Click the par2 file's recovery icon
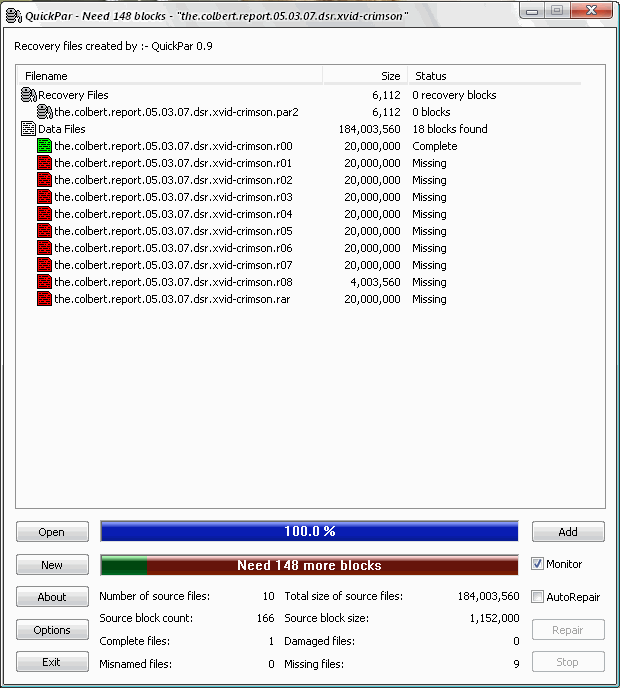This screenshot has width=620, height=688. 45,112
